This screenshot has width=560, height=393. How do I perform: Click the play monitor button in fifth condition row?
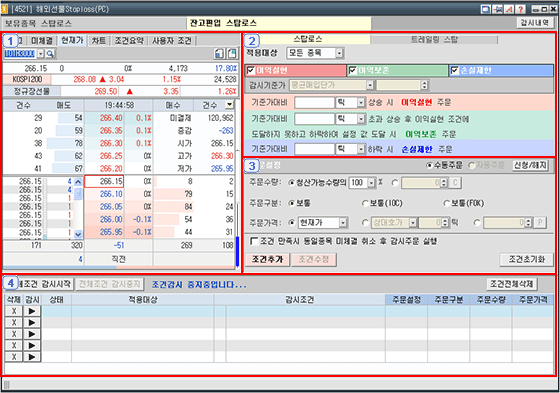(x=32, y=357)
